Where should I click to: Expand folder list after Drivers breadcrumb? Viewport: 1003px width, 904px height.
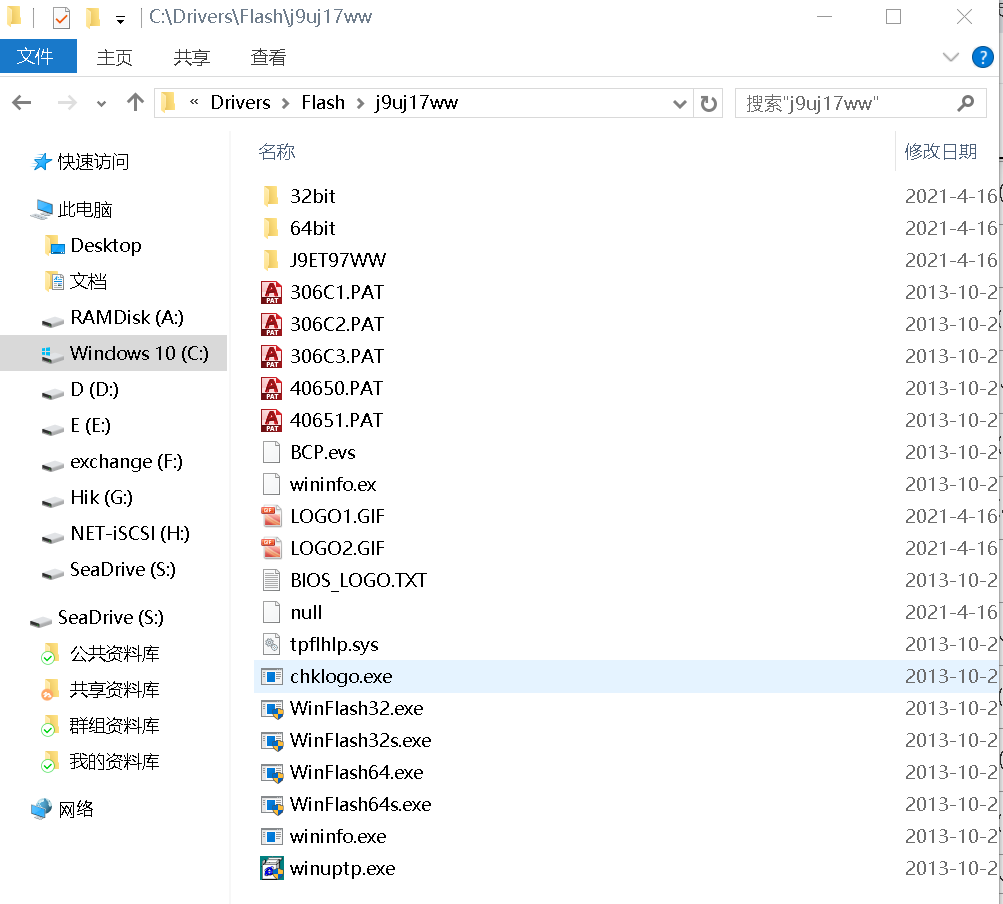click(x=285, y=103)
